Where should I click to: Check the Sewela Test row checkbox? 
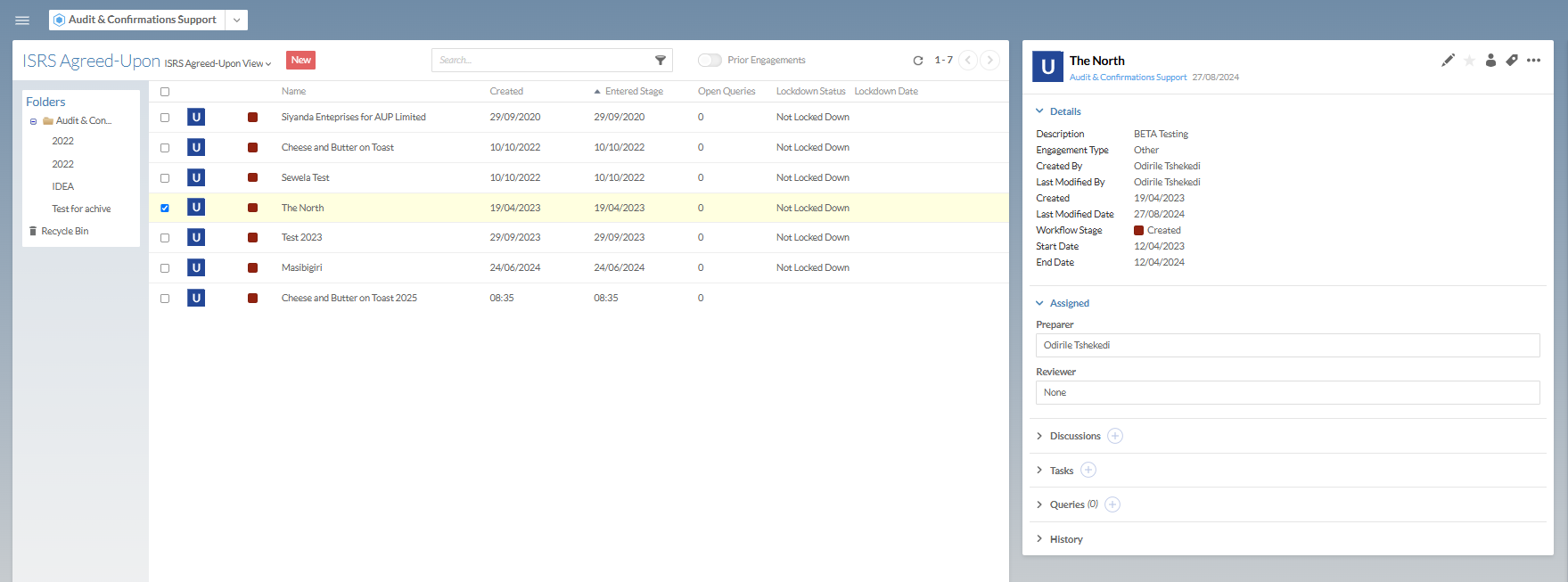165,178
